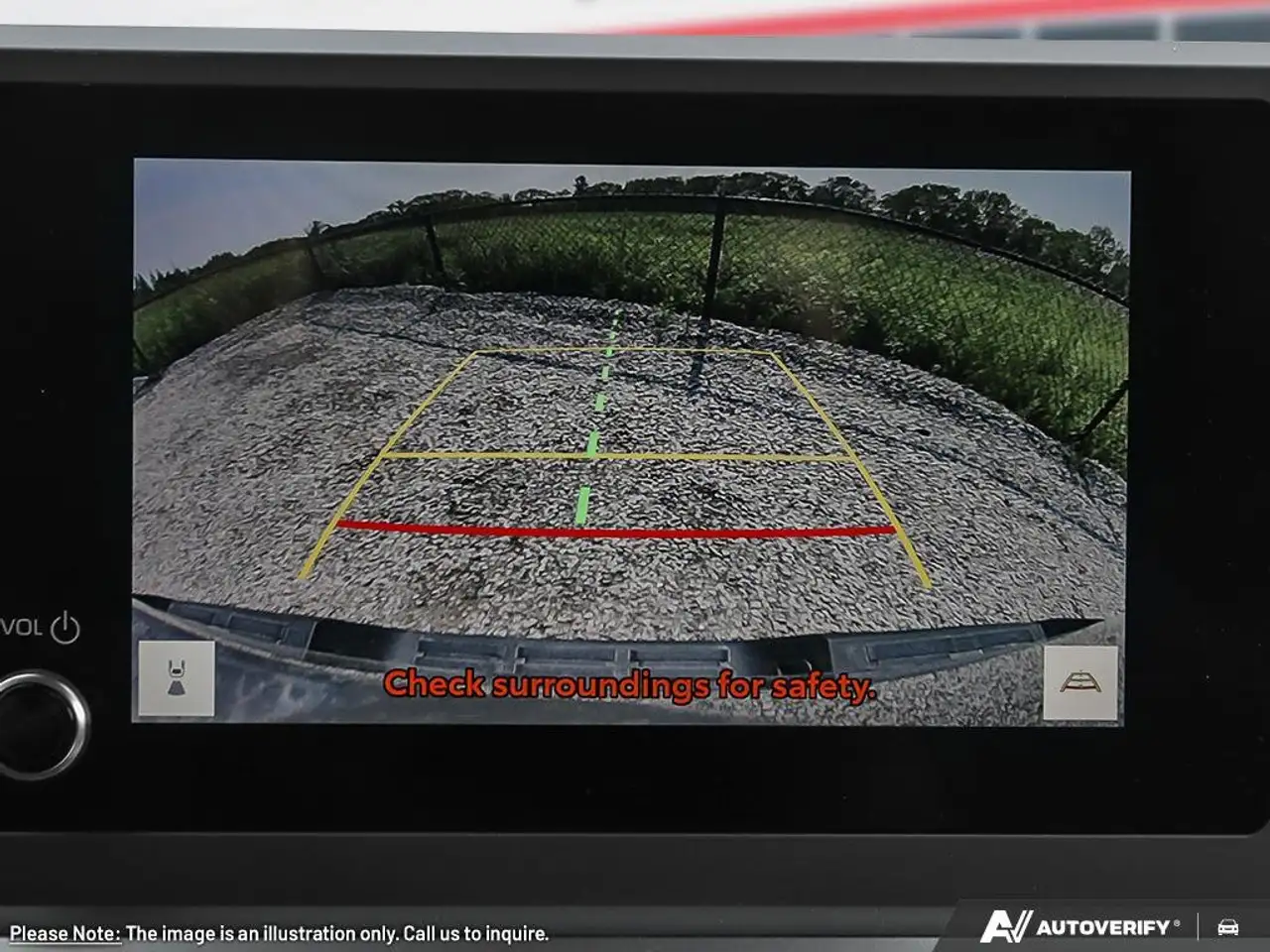This screenshot has width=1270, height=952.
Task: Tap the left yellow side guideline
Action: point(387,466)
